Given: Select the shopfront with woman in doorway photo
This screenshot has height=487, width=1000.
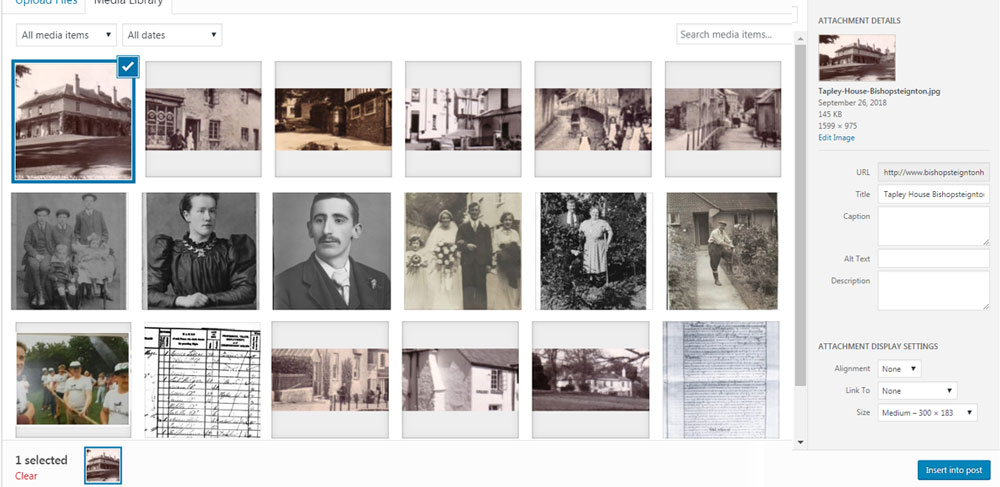Looking at the screenshot, I should pyautogui.click(x=203, y=119).
